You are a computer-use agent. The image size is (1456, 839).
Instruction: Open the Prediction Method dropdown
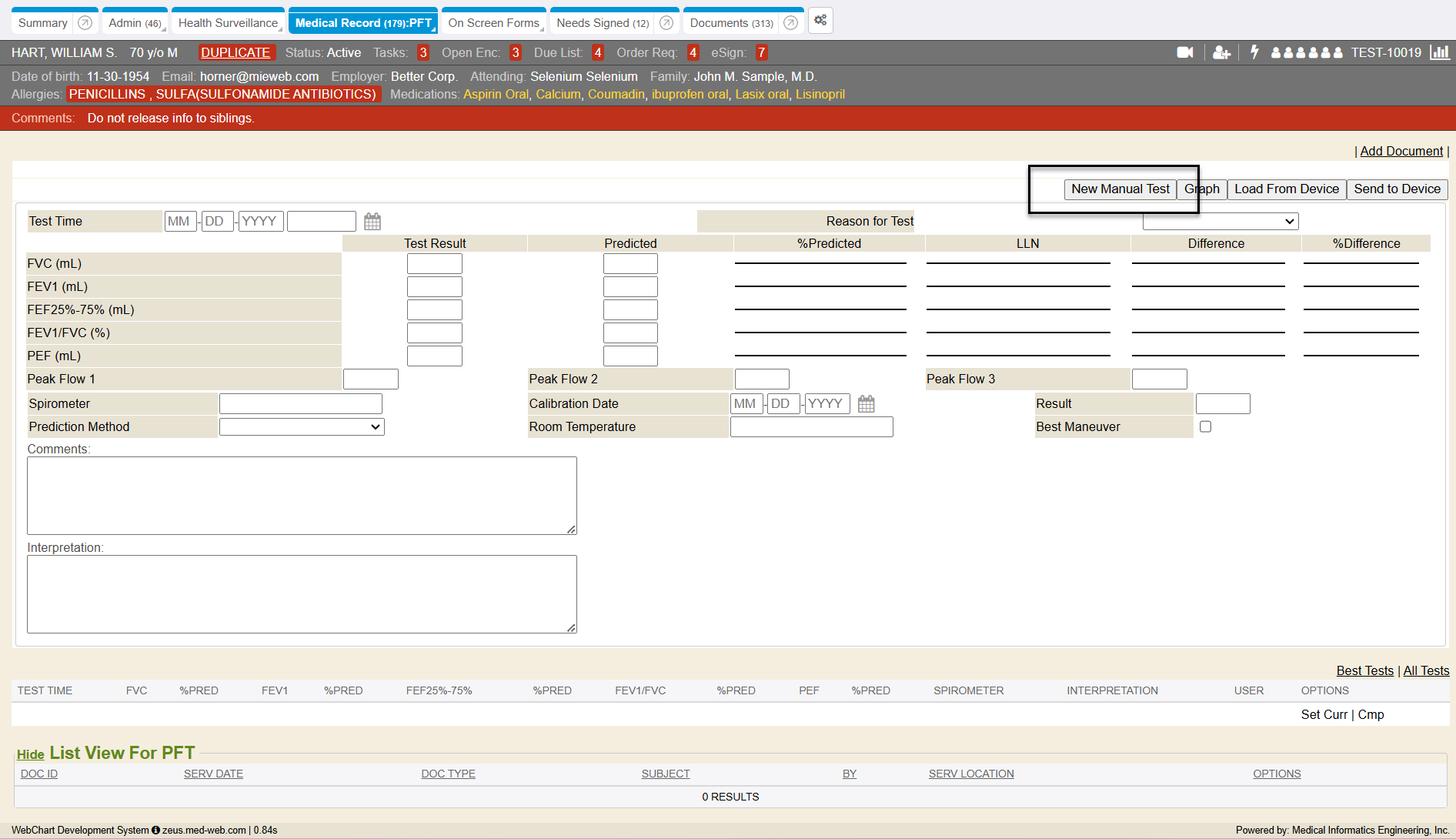pyautogui.click(x=302, y=426)
